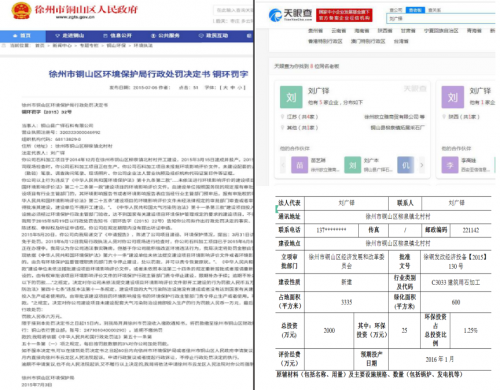Show next partners with the right chevron arrow
Viewport: 500px width, 390px height.
click(x=422, y=165)
